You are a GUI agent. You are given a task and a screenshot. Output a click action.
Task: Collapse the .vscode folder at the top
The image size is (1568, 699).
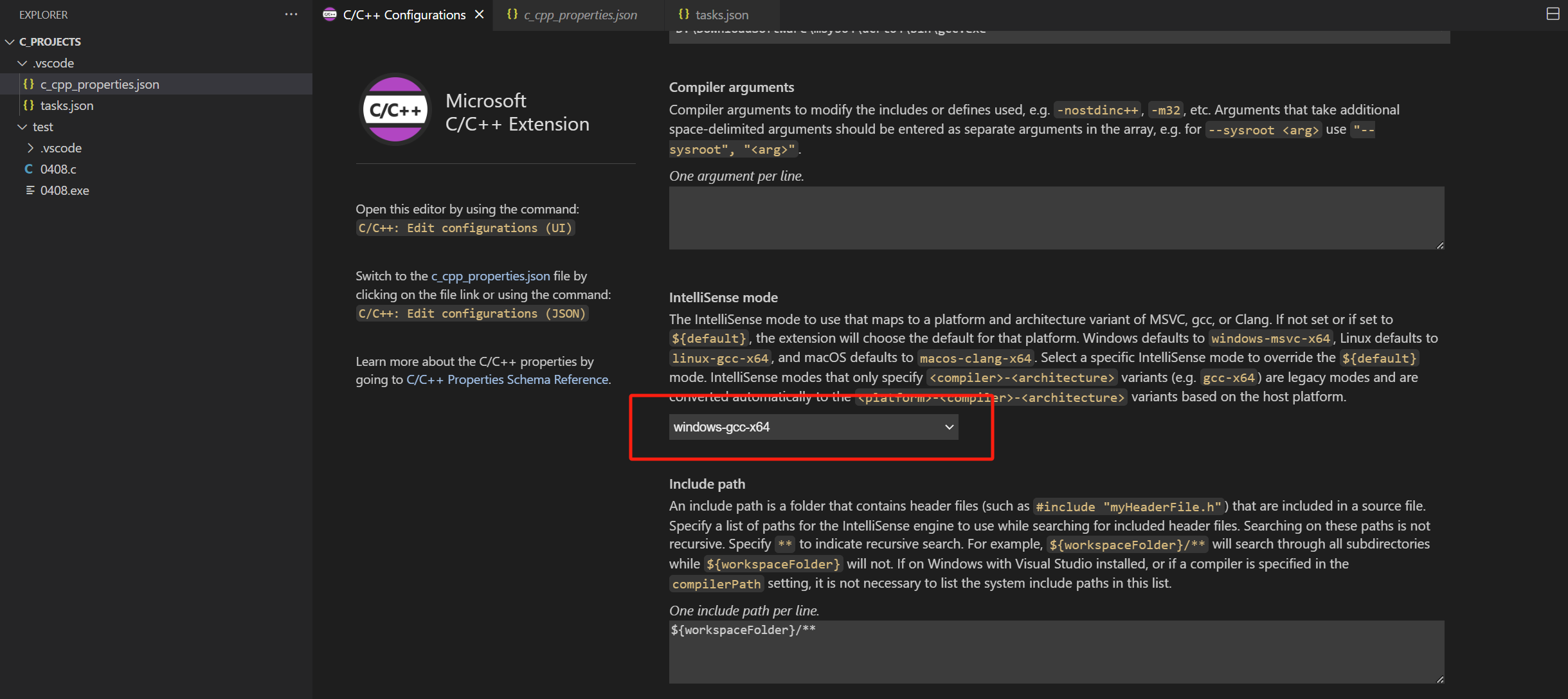tap(21, 62)
